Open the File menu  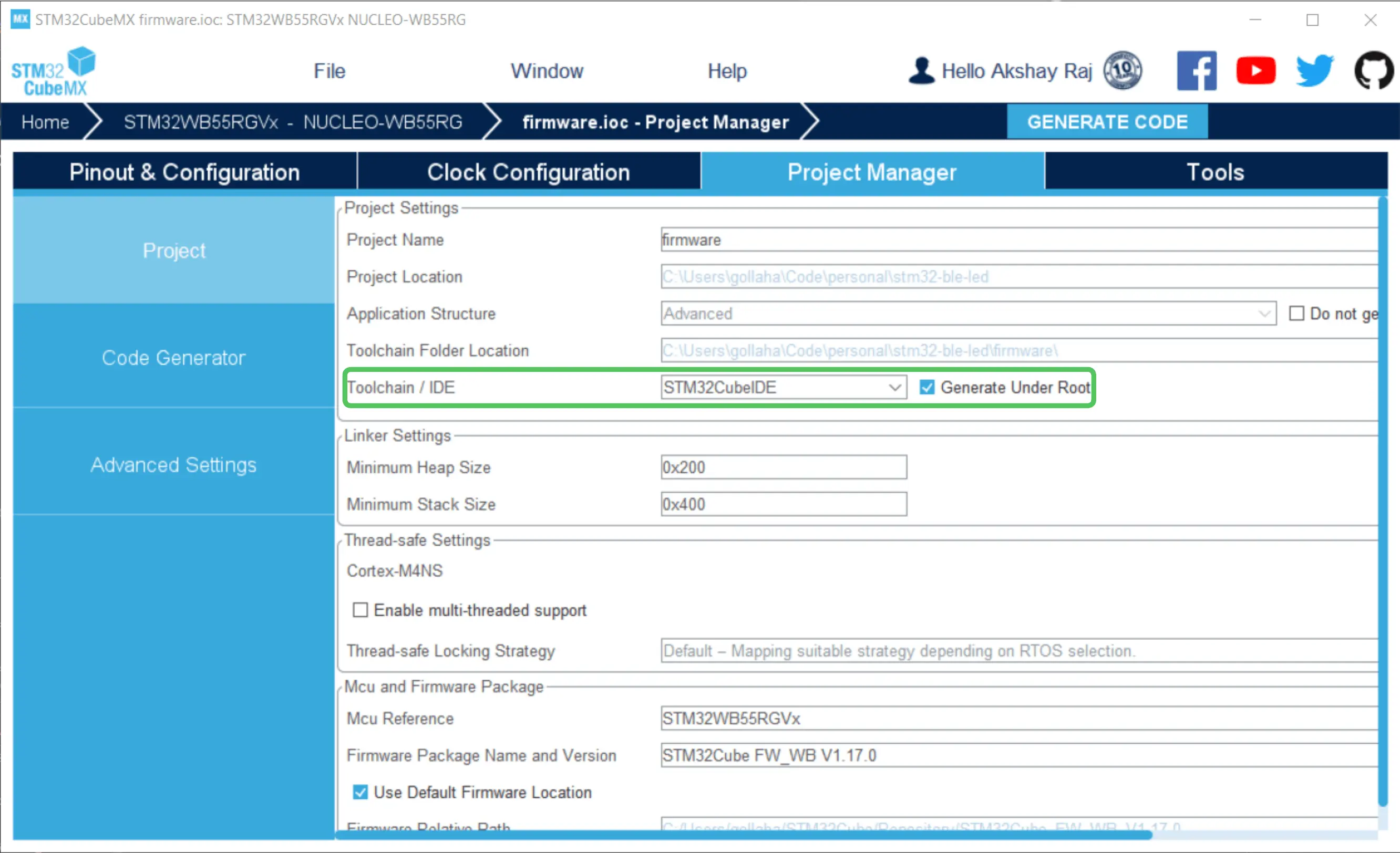pos(329,71)
